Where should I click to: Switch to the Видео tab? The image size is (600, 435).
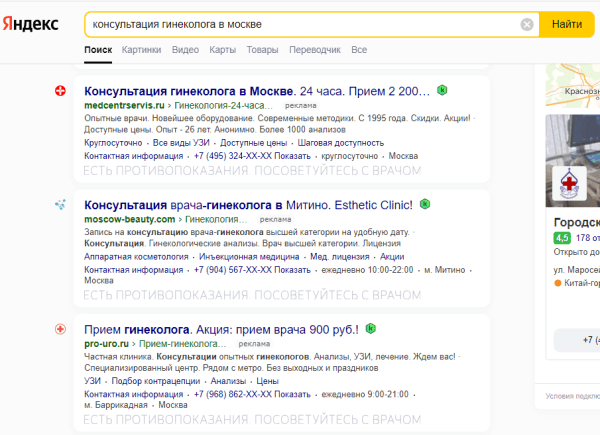click(x=185, y=50)
